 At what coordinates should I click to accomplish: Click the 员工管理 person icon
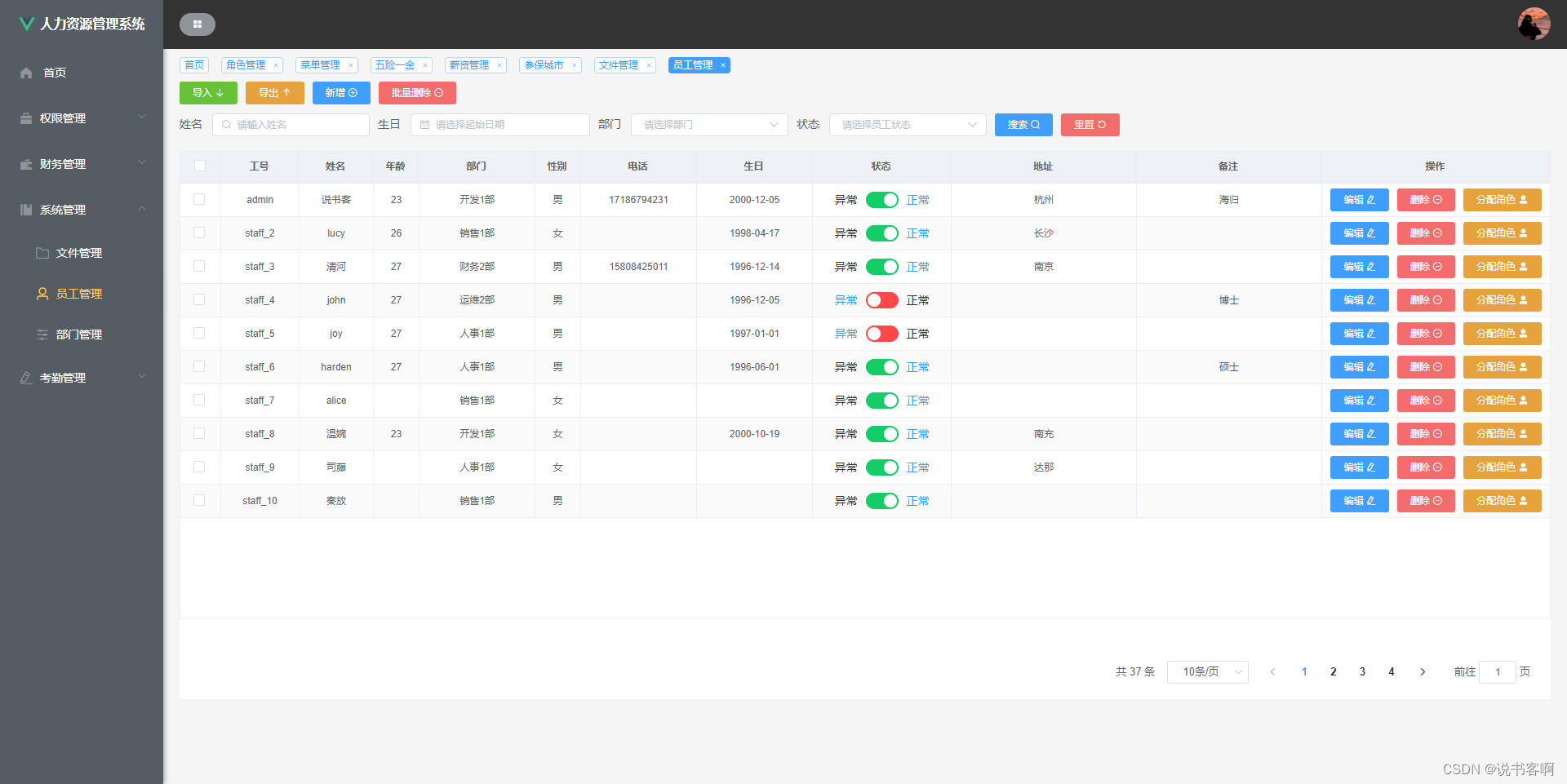pyautogui.click(x=42, y=294)
